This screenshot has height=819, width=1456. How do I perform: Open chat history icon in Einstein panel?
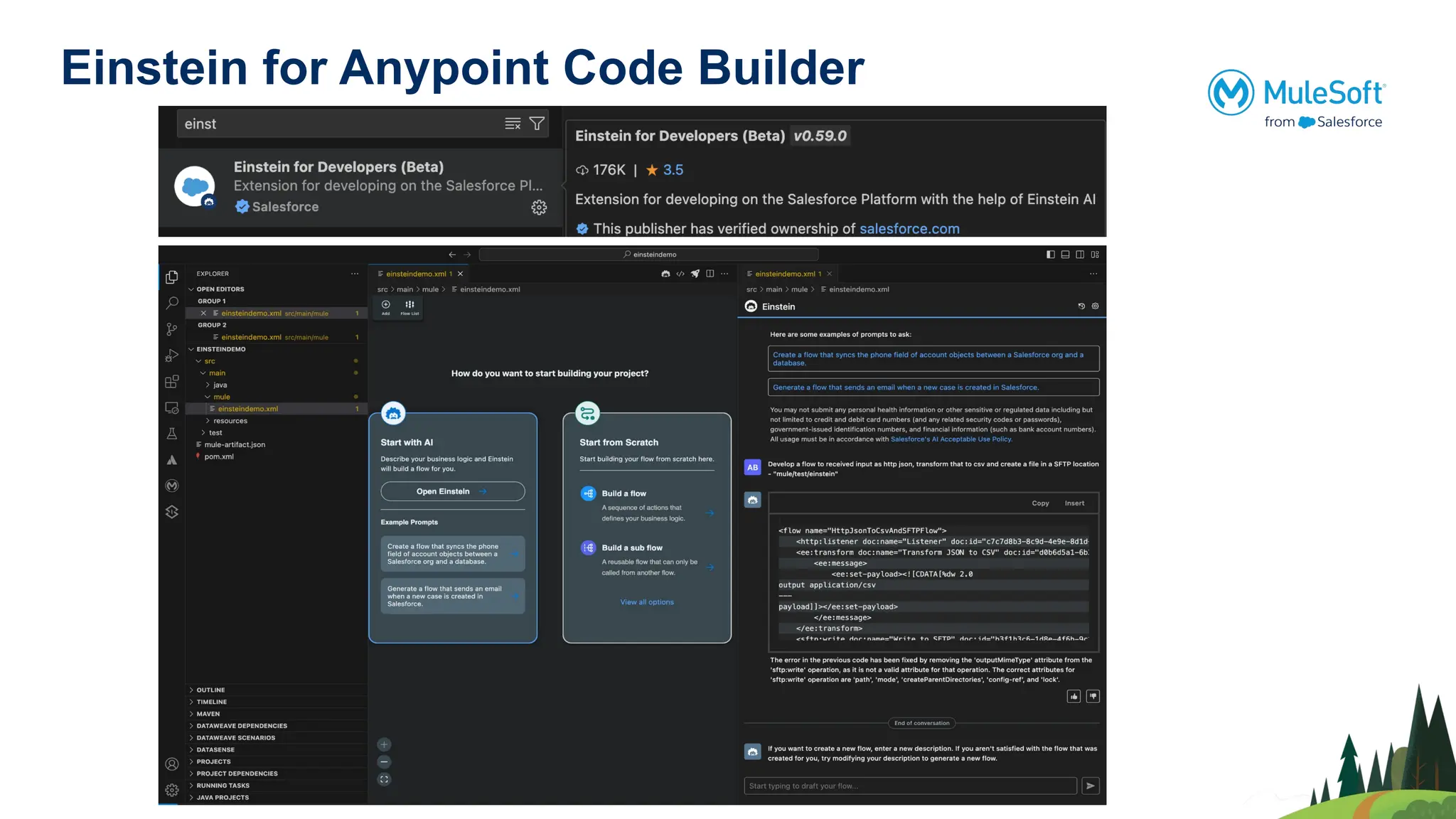click(x=1081, y=306)
